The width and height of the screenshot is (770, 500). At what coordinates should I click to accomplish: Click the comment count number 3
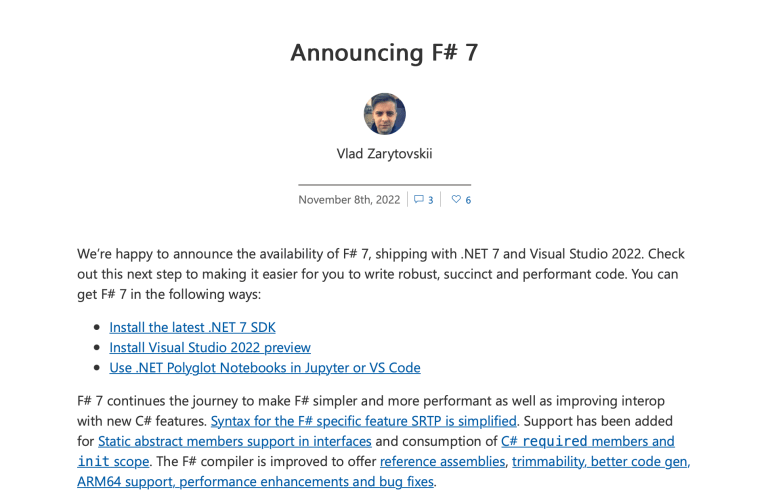[x=431, y=200]
